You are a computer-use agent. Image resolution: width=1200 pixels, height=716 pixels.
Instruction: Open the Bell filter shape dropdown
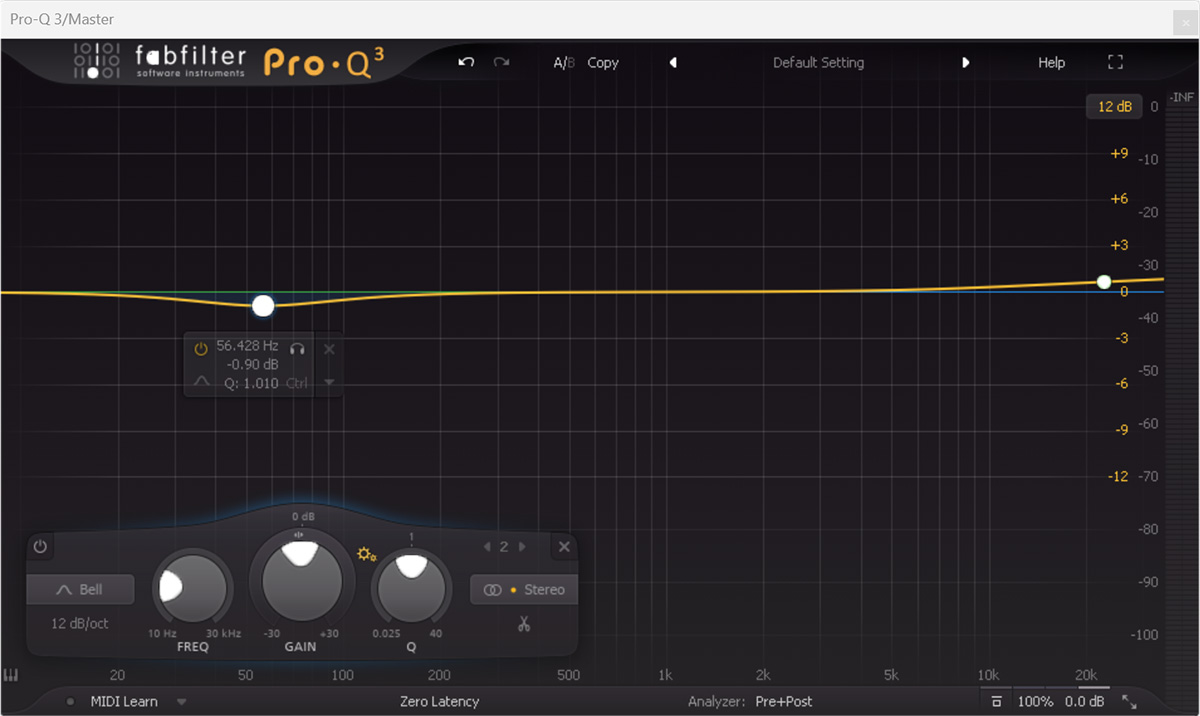pos(80,590)
